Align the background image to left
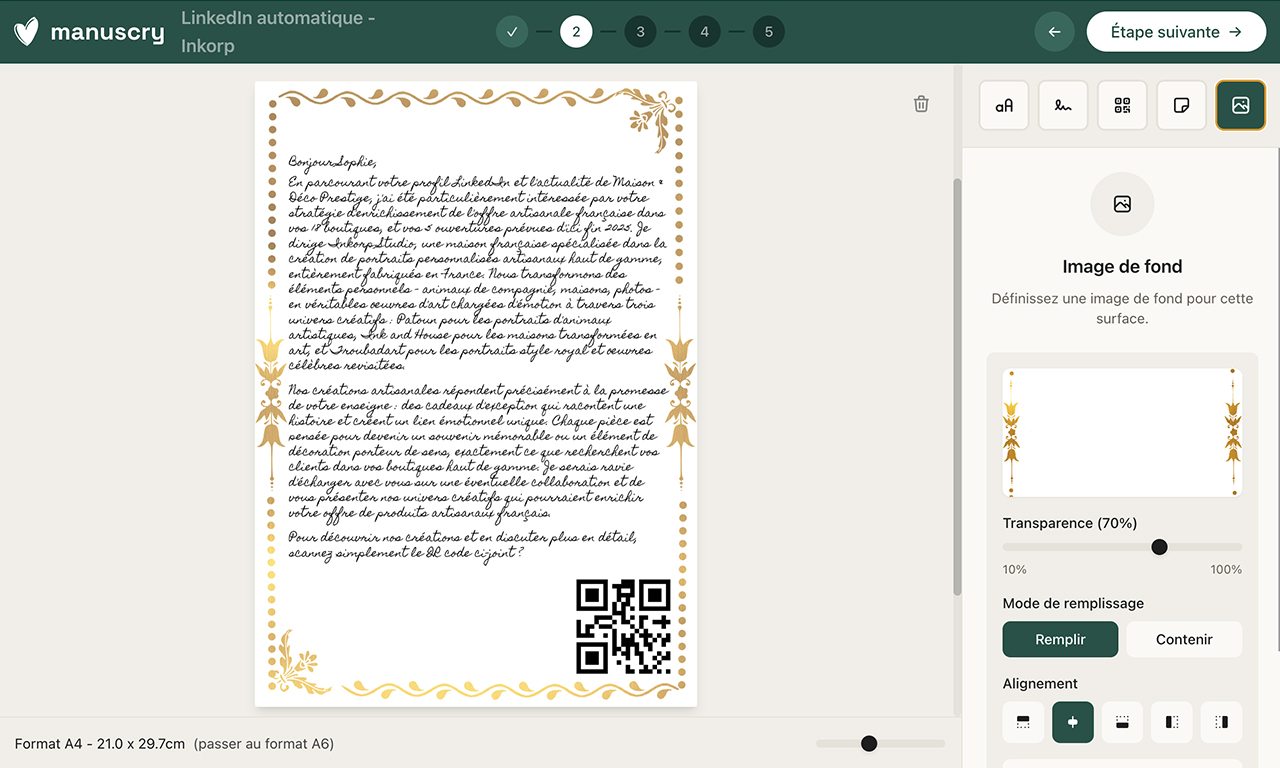Screen dimensions: 1280x768 (x=1172, y=722)
